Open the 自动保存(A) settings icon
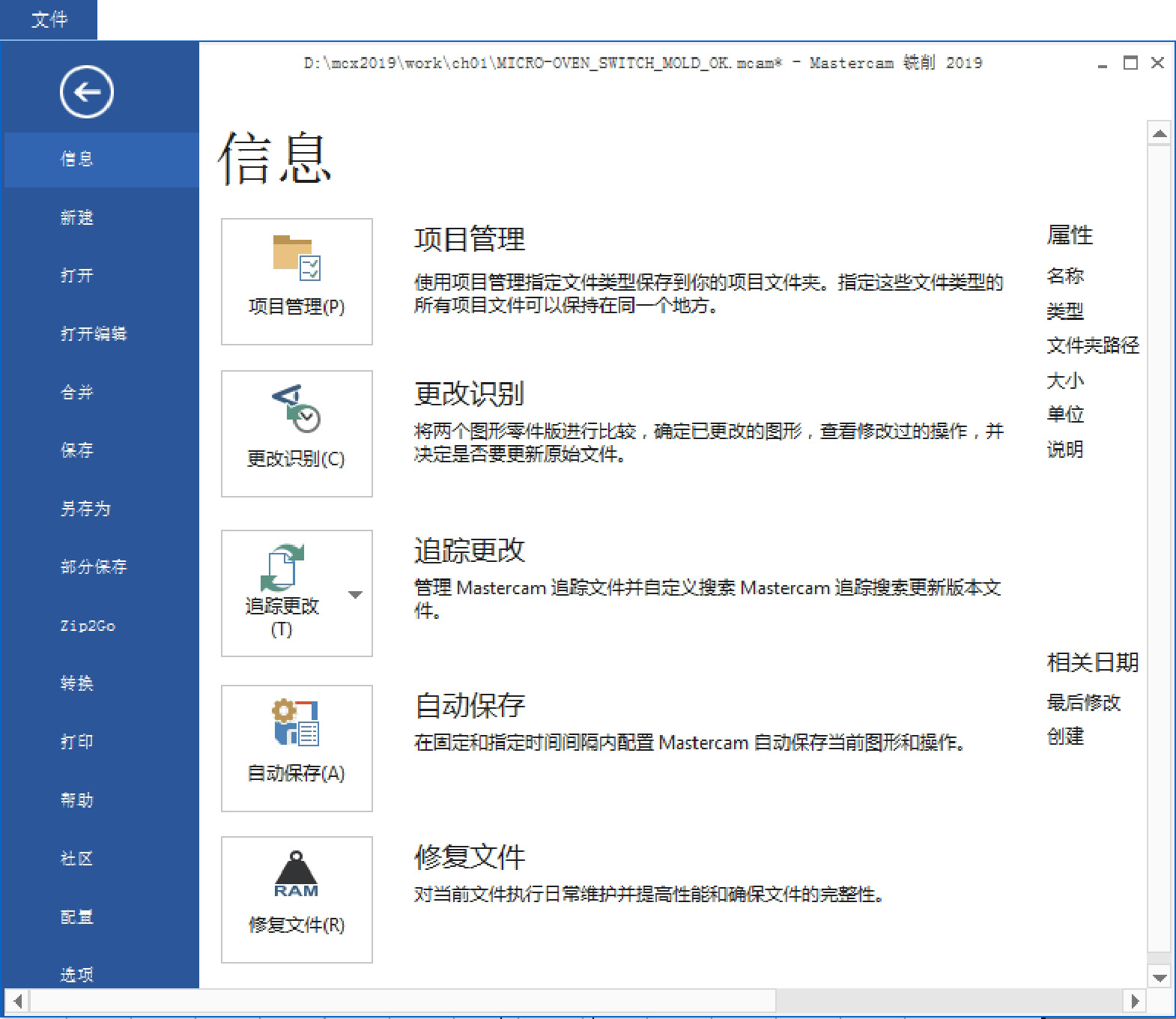This screenshot has height=1019, width=1176. (x=296, y=723)
